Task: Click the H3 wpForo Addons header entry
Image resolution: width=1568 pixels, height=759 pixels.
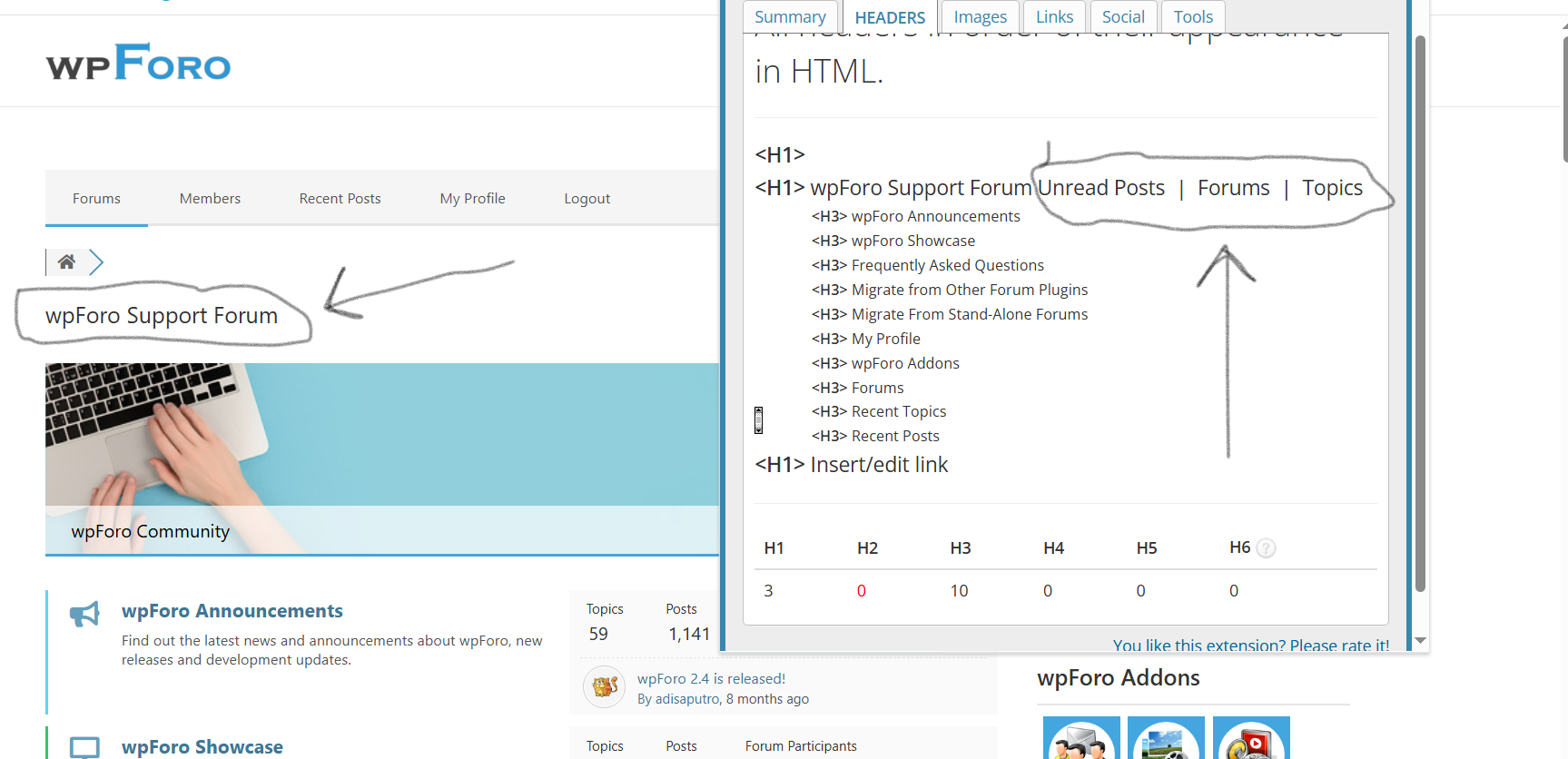Action: (x=885, y=363)
